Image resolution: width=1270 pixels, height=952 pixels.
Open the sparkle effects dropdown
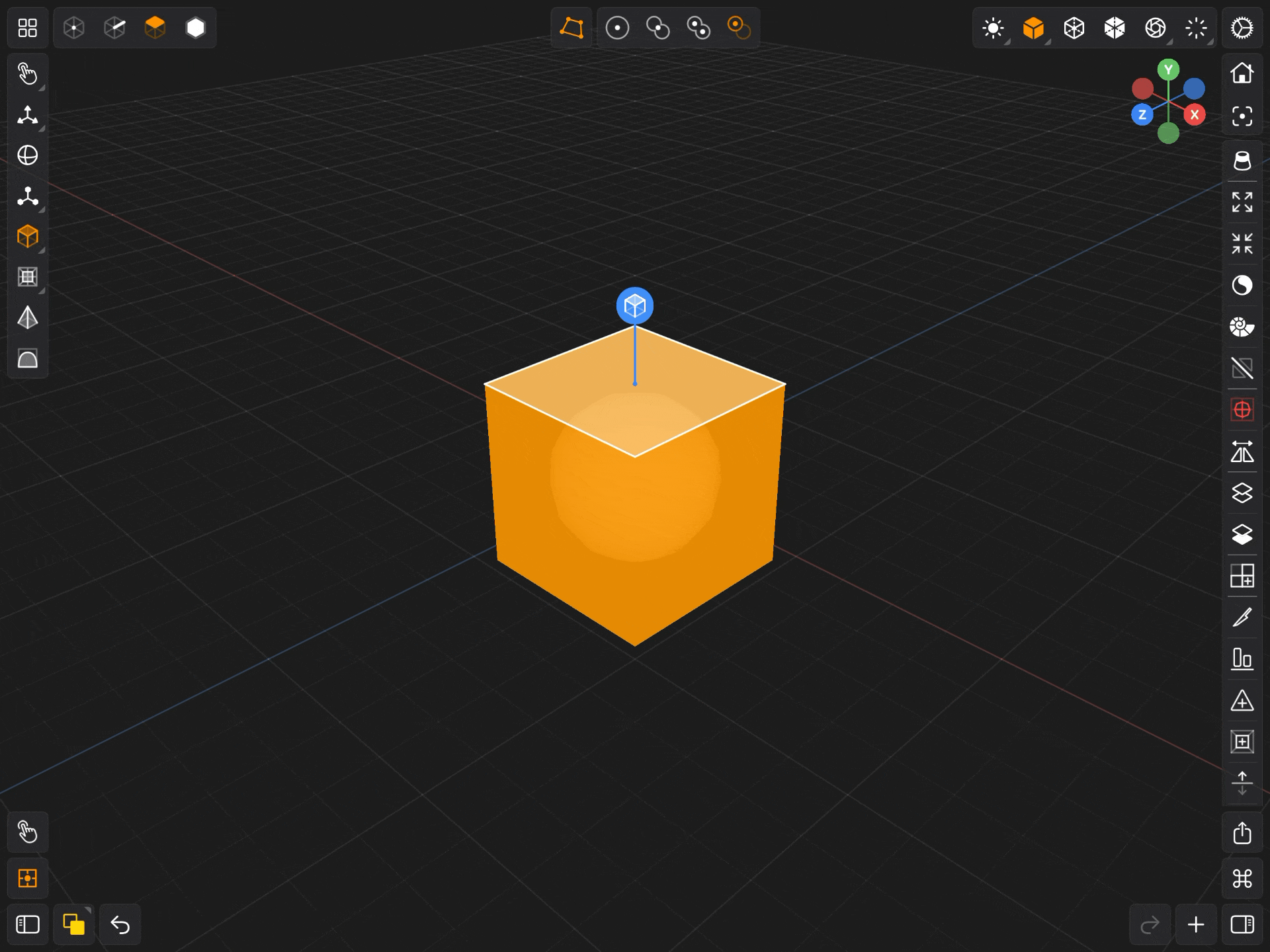click(1196, 28)
